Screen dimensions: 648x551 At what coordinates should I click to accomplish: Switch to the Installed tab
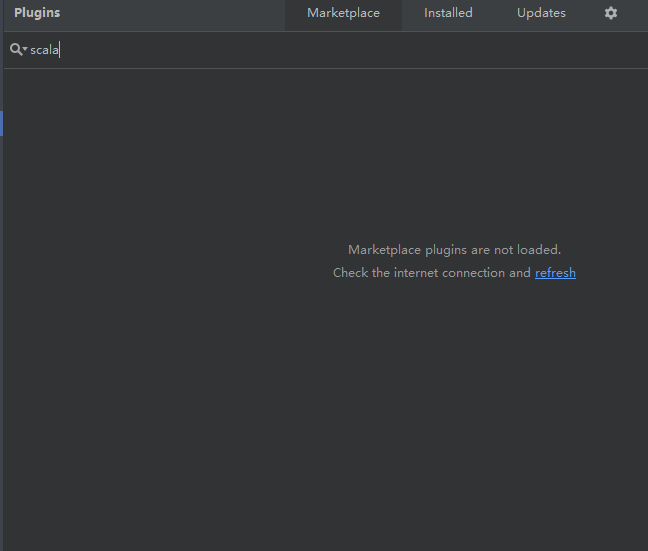click(448, 13)
